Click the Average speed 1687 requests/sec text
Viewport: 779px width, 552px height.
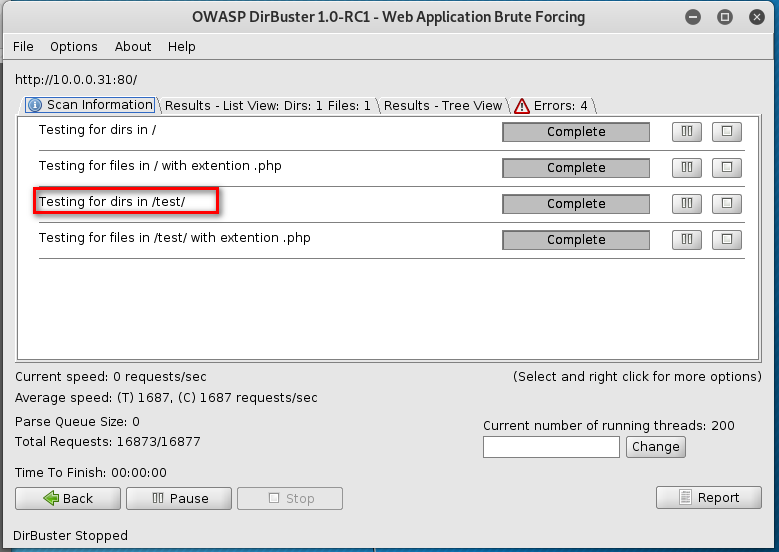[x=166, y=397]
